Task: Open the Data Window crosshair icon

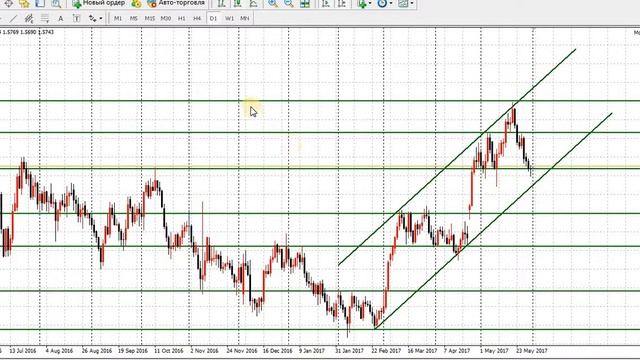Action: [x=8, y=3]
